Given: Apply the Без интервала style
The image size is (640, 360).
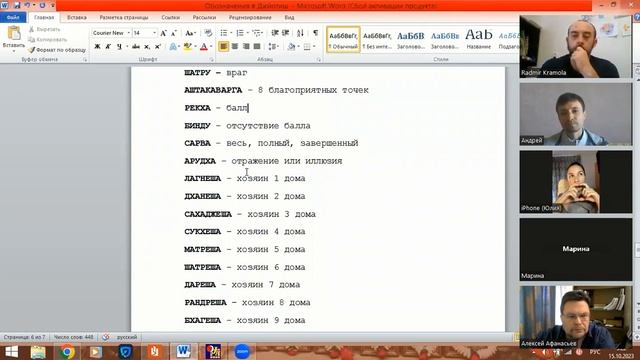Looking at the screenshot, I should (x=377, y=40).
